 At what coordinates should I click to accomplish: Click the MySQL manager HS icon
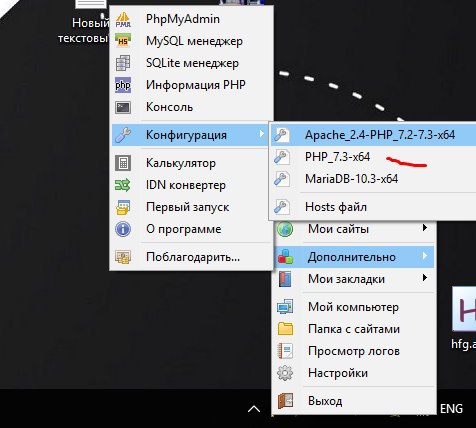pos(123,41)
